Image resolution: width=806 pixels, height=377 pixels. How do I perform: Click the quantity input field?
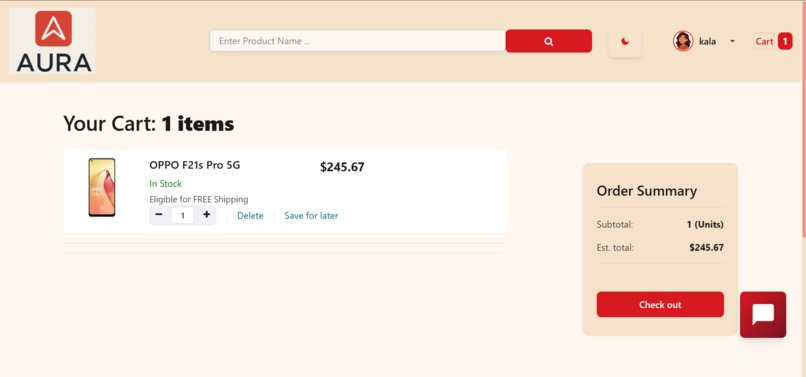click(183, 215)
